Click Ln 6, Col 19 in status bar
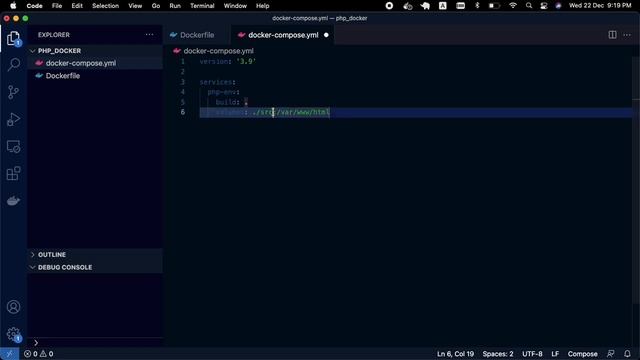Screen dimensions: 640x360 [x=455, y=354]
